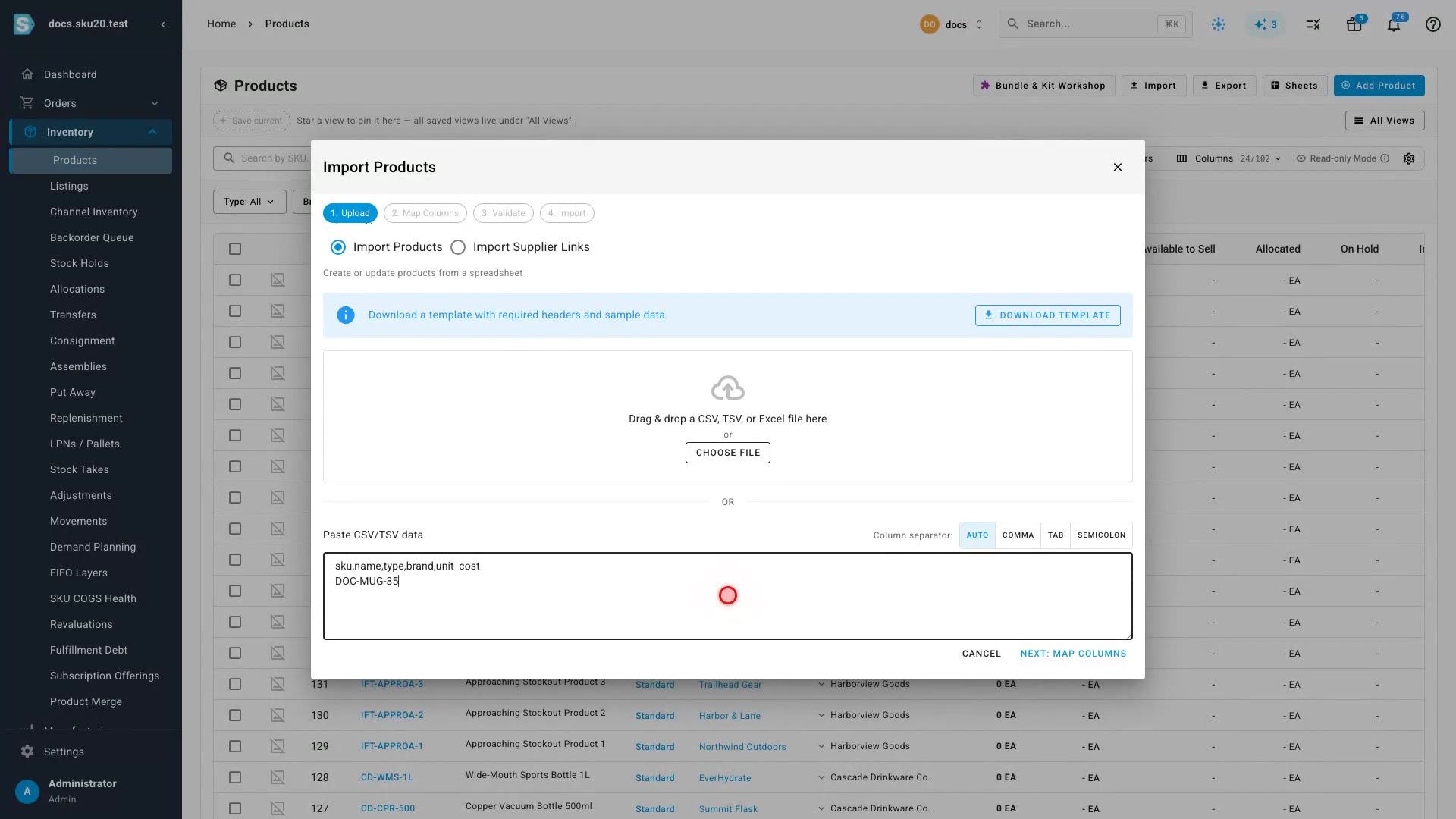Open the Type: All filter dropdown

249,202
